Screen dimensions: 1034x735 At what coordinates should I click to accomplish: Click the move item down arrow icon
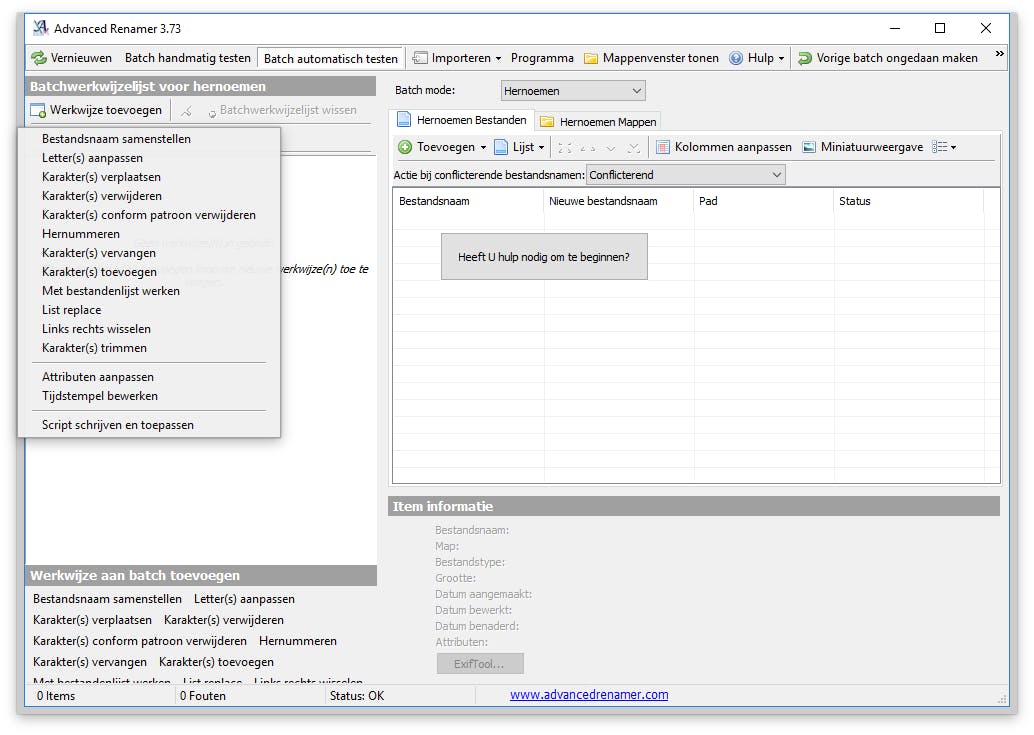pos(611,148)
